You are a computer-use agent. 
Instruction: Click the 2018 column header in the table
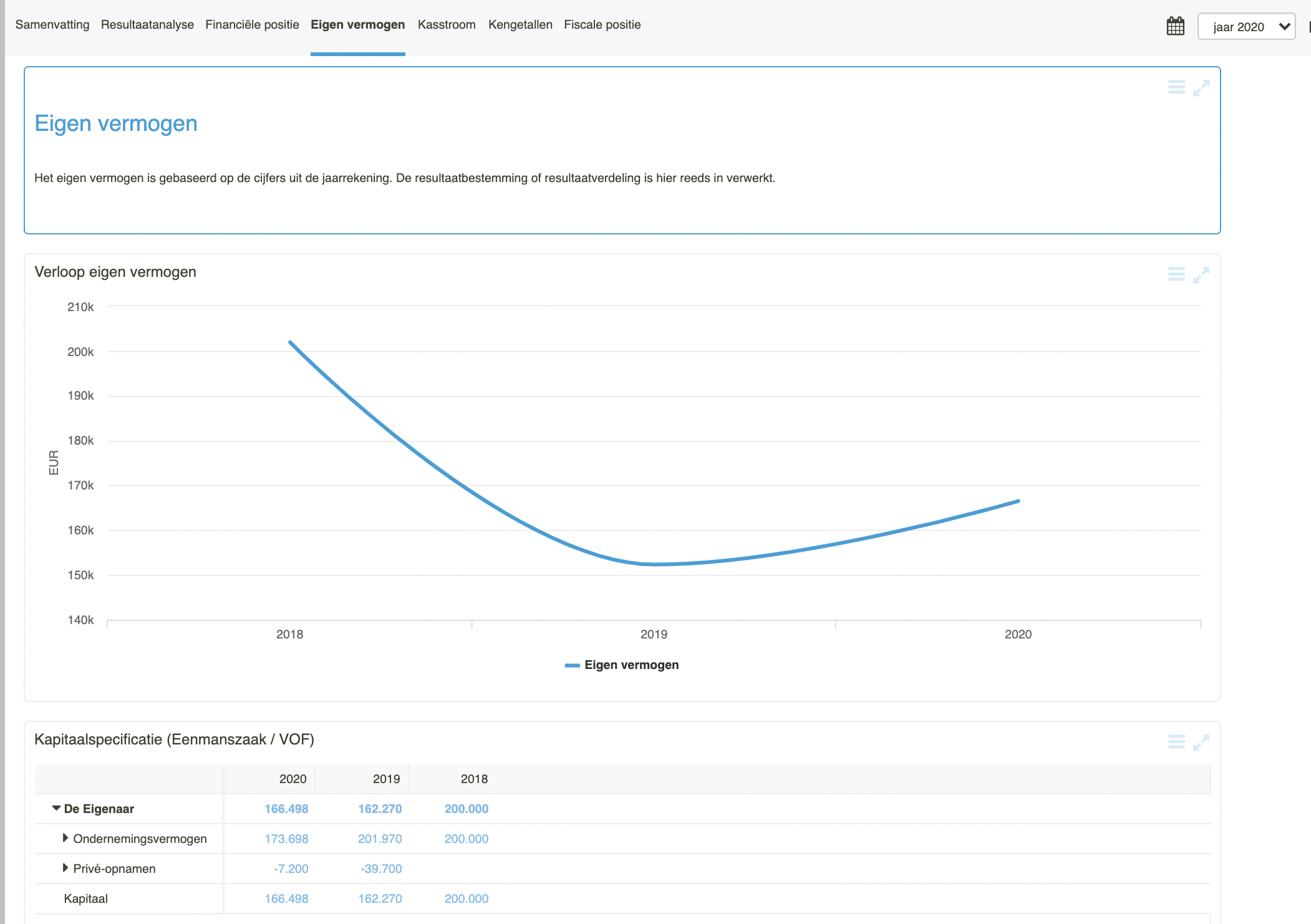(x=474, y=779)
